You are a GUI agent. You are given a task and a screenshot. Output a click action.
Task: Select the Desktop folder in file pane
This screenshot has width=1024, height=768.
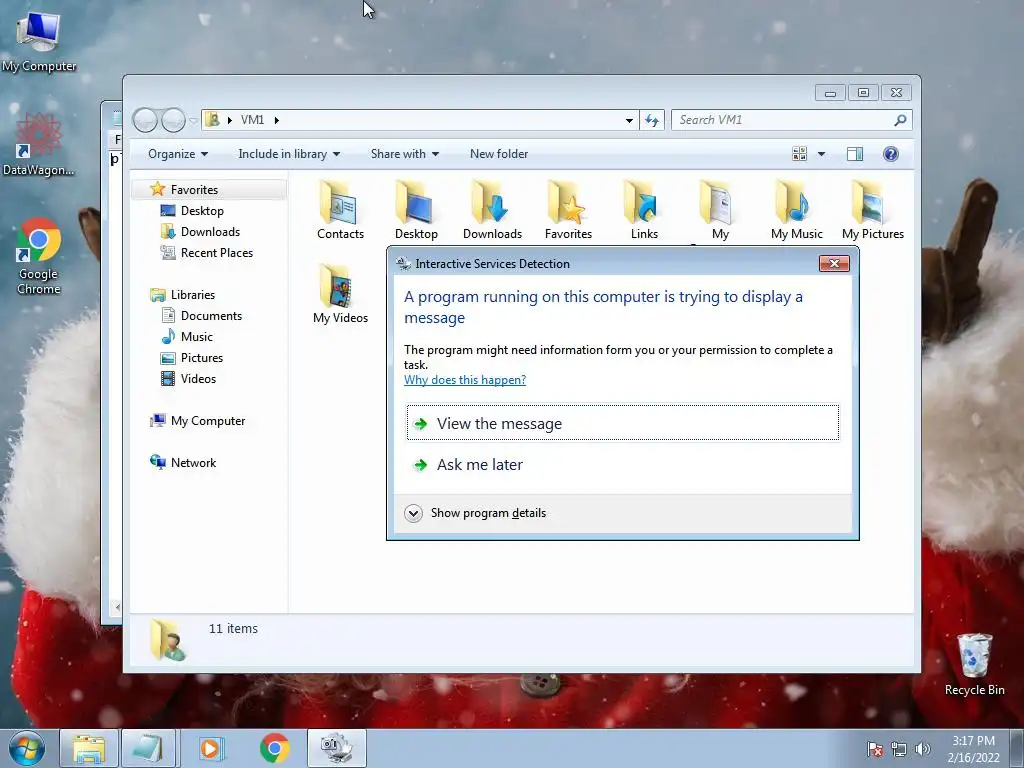point(416,210)
